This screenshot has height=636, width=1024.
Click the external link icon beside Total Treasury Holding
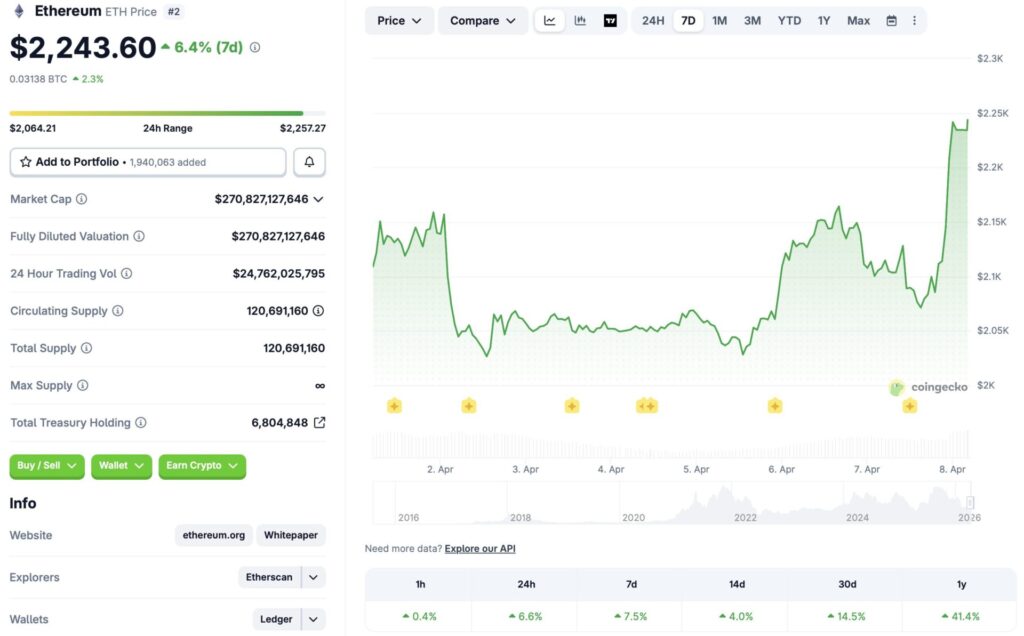(x=321, y=422)
